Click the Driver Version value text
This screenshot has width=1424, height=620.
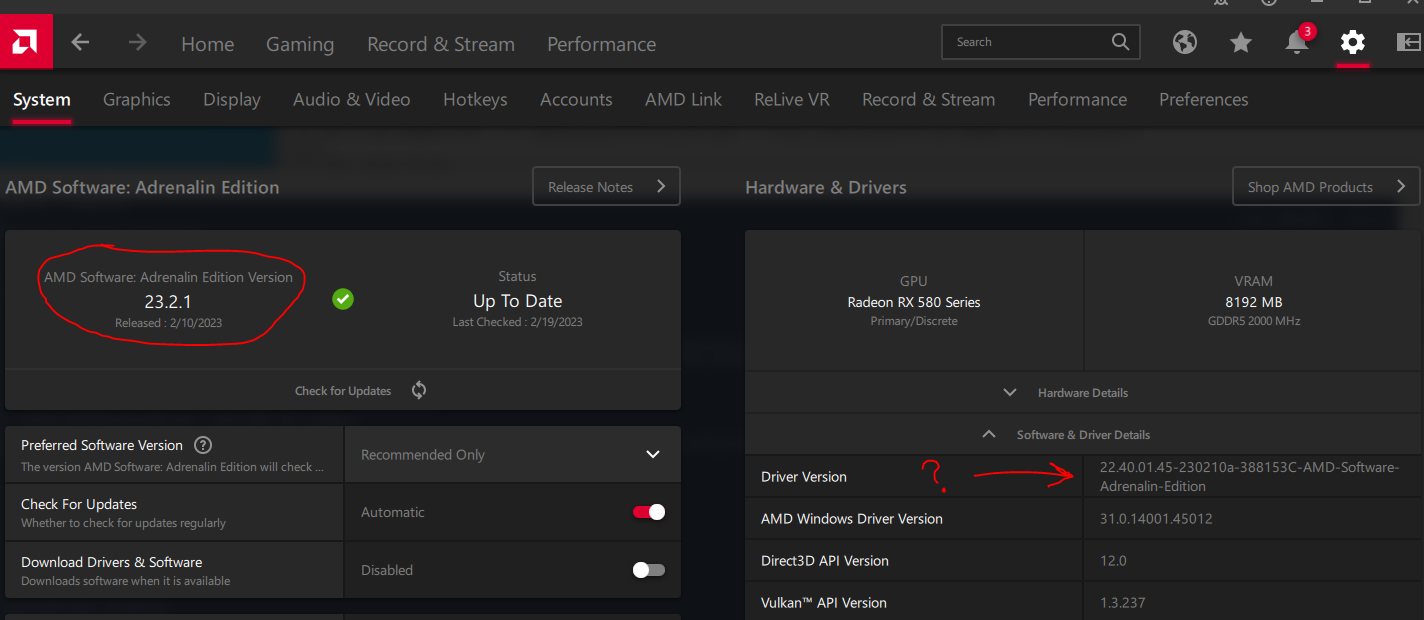(x=1249, y=477)
